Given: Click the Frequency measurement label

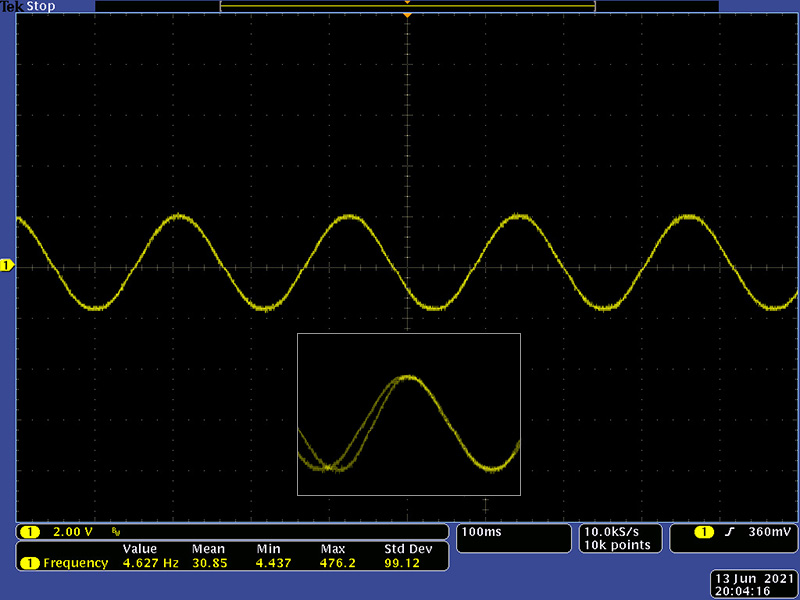Looking at the screenshot, I should [x=75, y=563].
